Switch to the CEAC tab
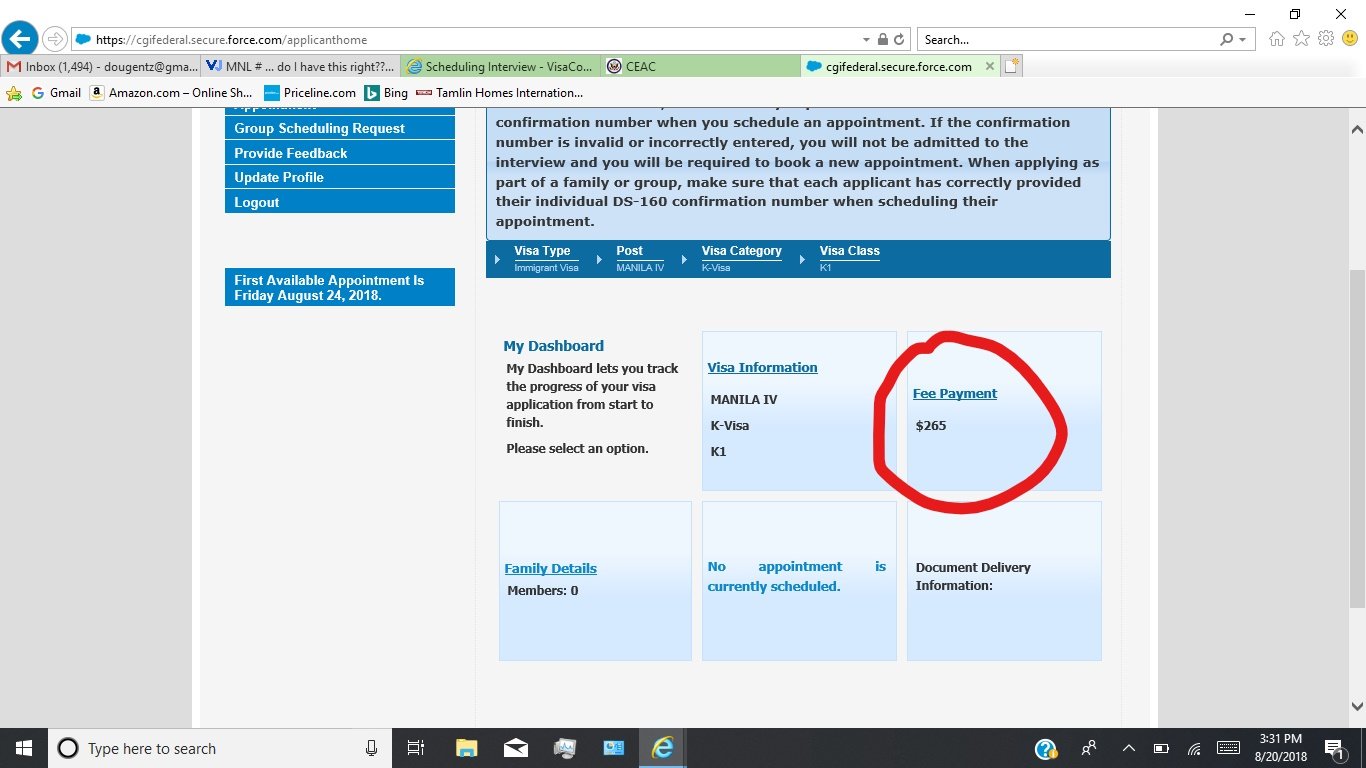The image size is (1366, 768). pyautogui.click(x=700, y=66)
